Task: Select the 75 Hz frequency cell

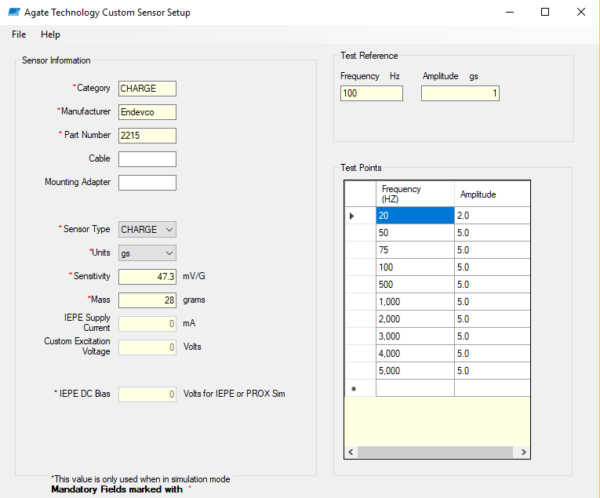Action: tap(415, 250)
